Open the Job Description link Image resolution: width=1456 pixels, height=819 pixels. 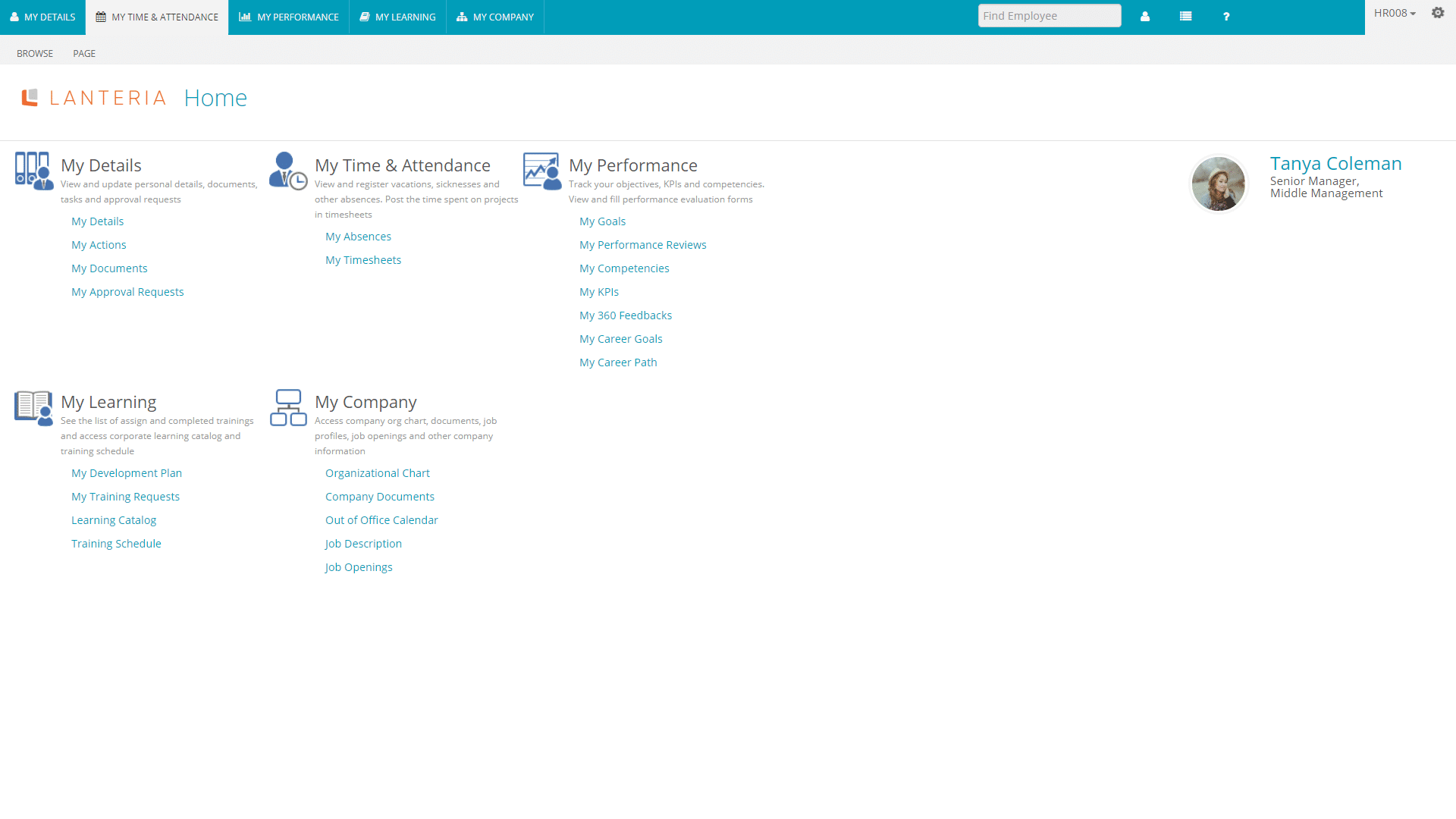[x=363, y=544]
